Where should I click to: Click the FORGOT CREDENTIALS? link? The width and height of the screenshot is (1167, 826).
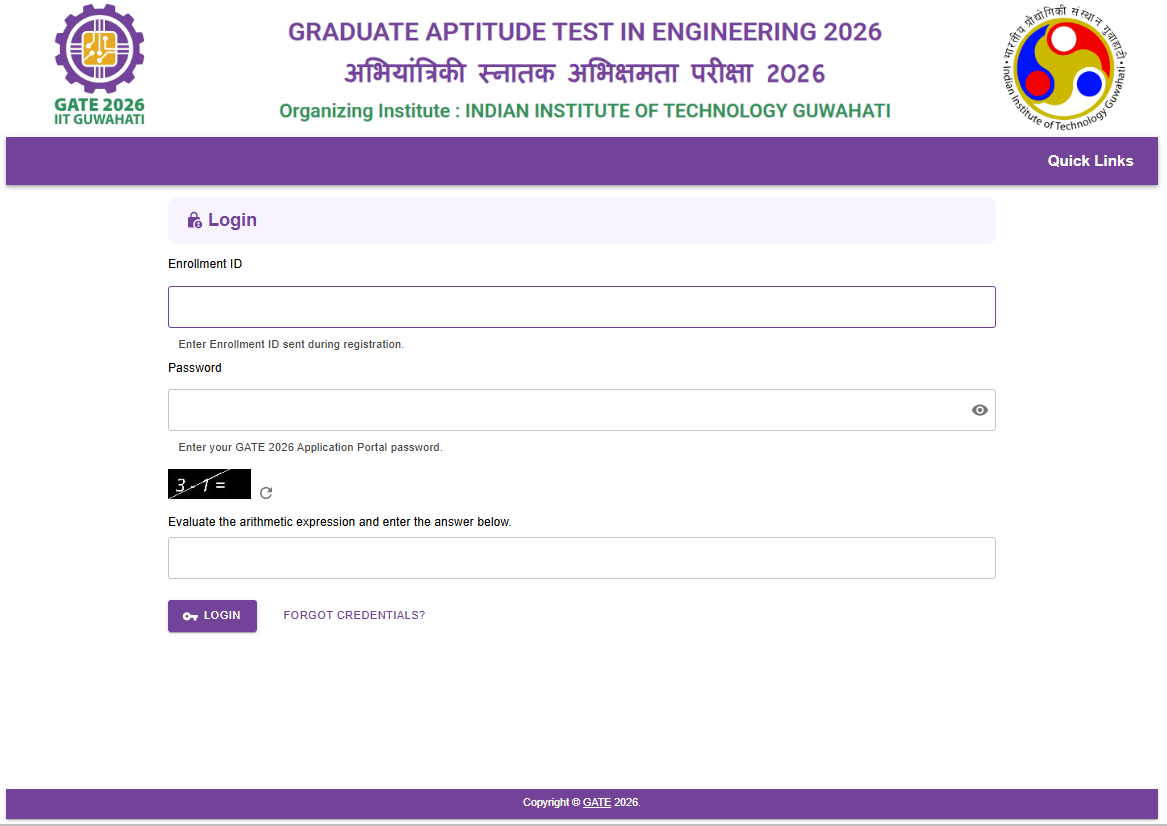point(354,615)
